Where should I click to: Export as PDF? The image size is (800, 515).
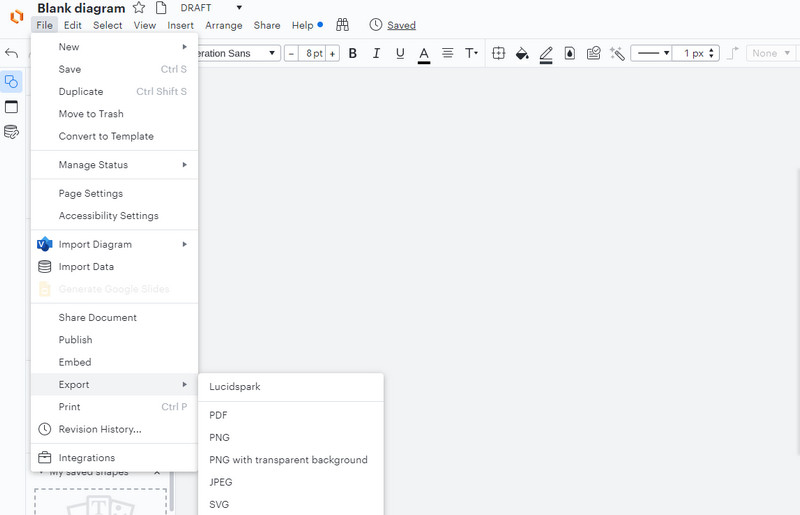tap(291, 415)
